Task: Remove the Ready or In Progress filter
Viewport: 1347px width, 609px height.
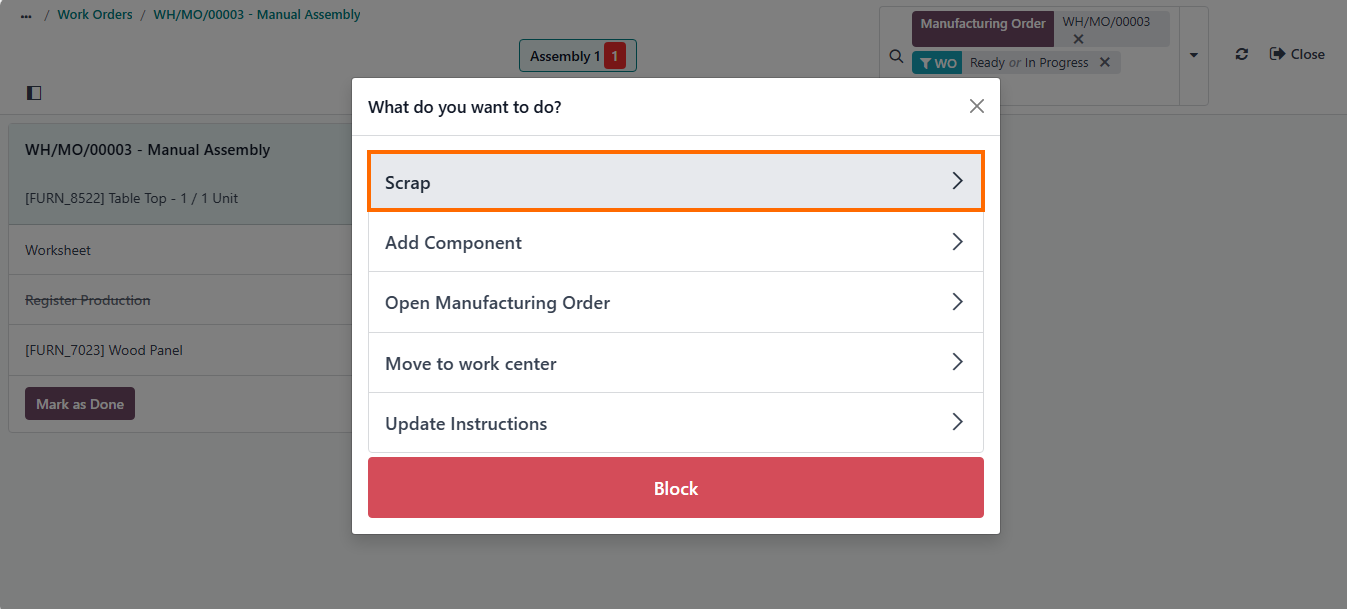Action: pos(1105,62)
